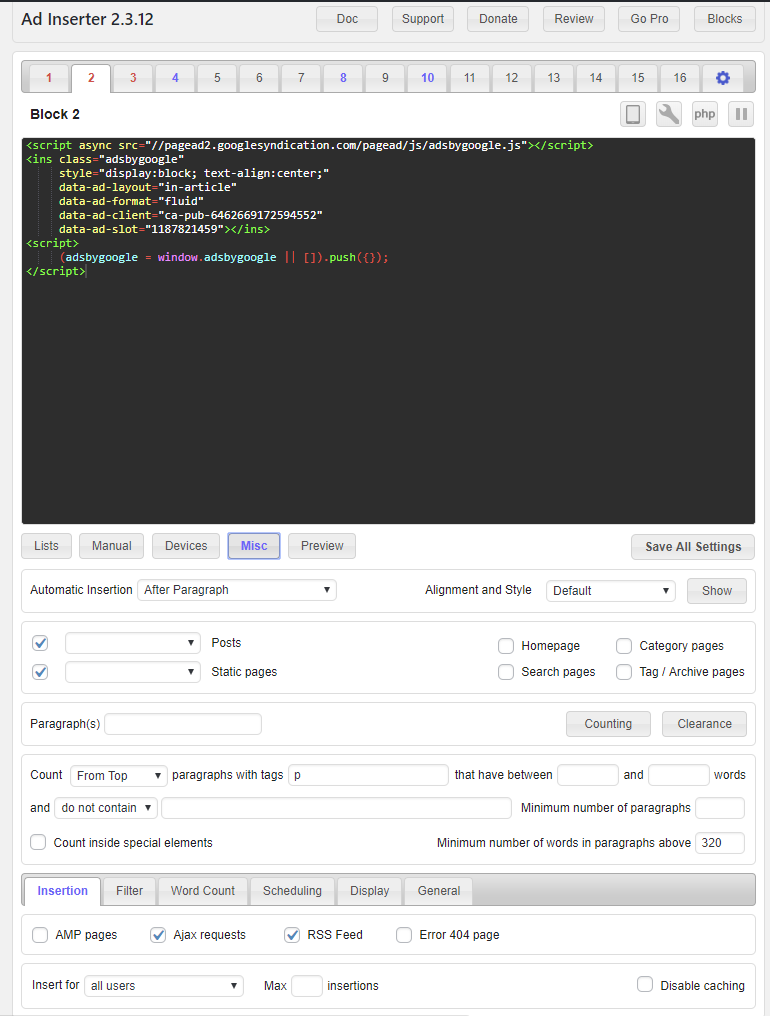Viewport: 770px width, 1016px height.
Task: Open the gear general settings tab
Action: point(723,78)
